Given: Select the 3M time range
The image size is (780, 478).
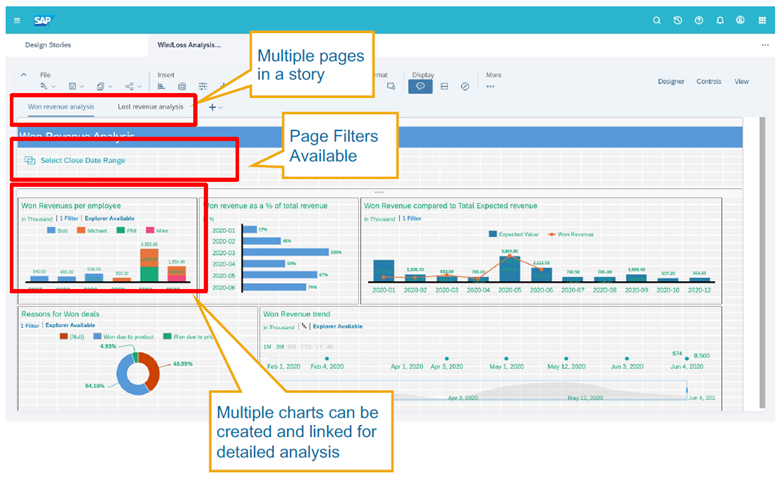Looking at the screenshot, I should [280, 347].
